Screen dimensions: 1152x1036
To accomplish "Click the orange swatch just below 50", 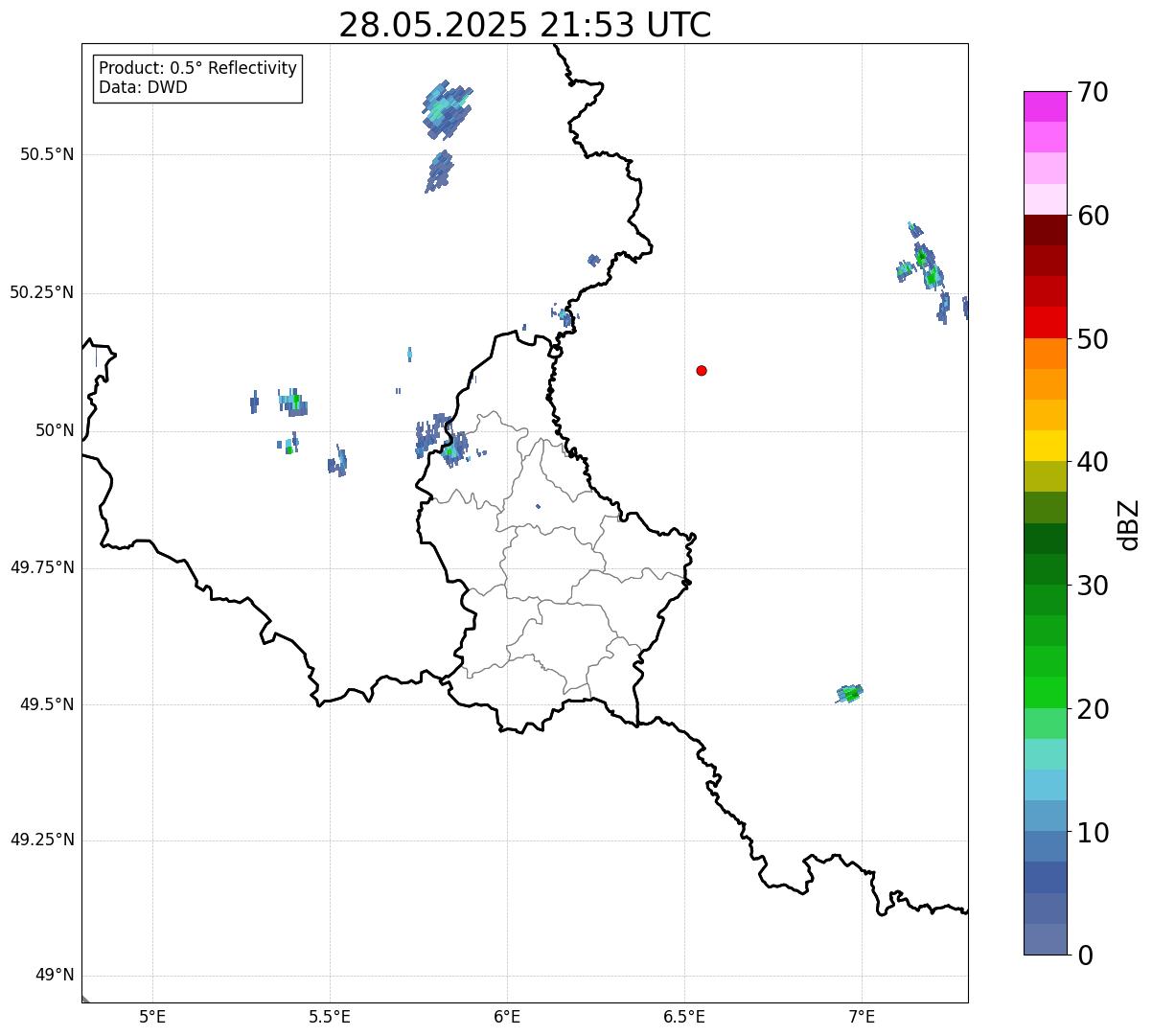I will [x=1045, y=354].
